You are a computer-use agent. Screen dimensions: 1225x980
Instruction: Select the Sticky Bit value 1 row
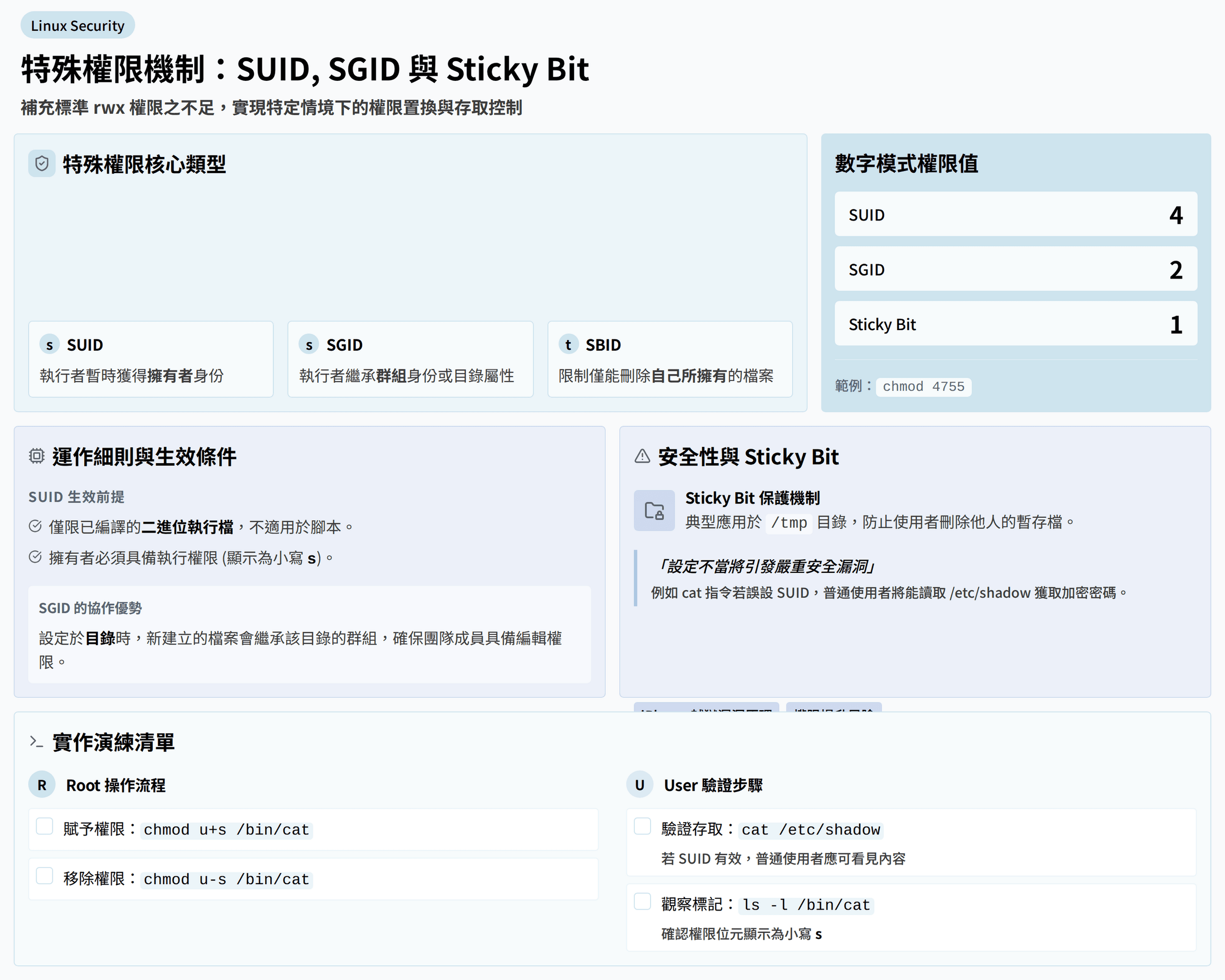1015,324
